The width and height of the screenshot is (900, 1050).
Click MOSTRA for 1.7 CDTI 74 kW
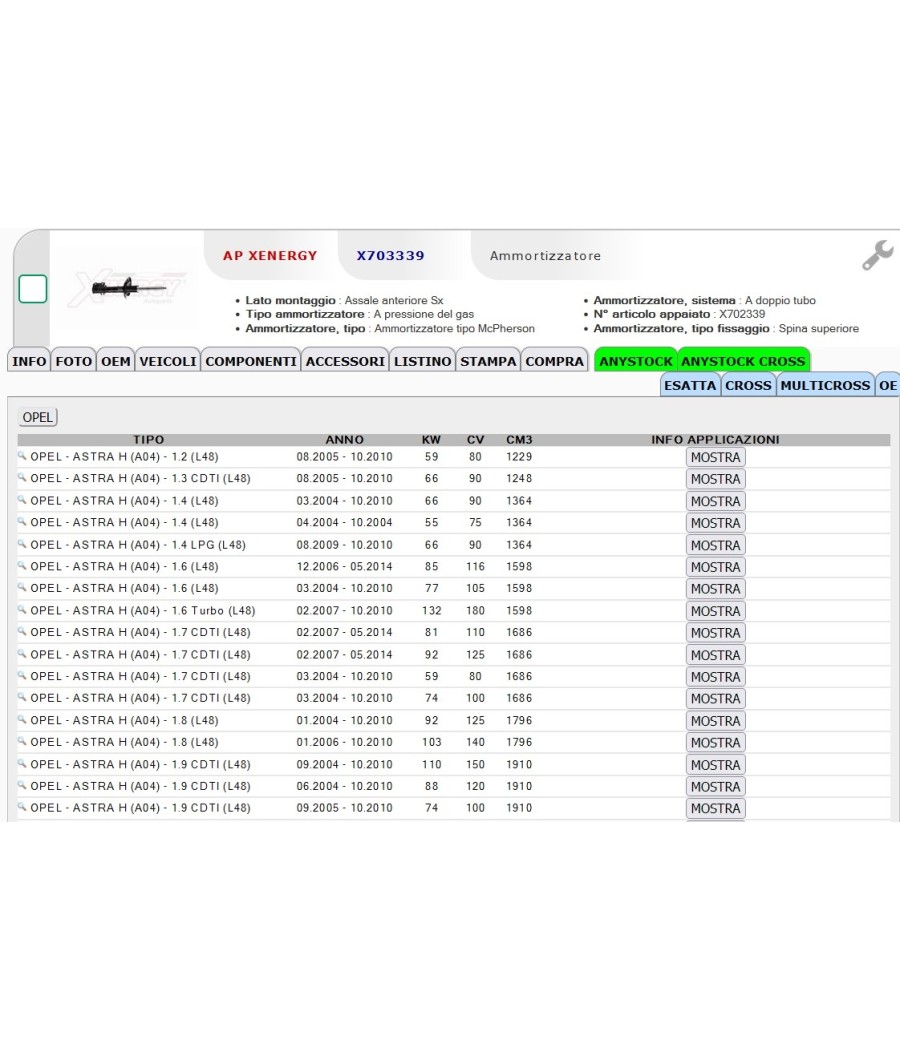click(716, 698)
